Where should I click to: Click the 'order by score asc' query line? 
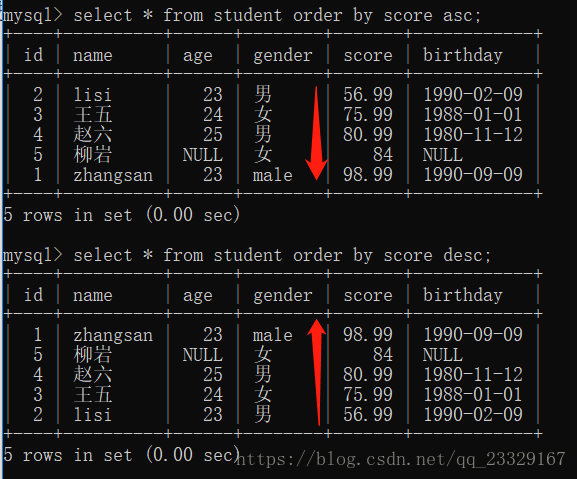click(x=242, y=16)
